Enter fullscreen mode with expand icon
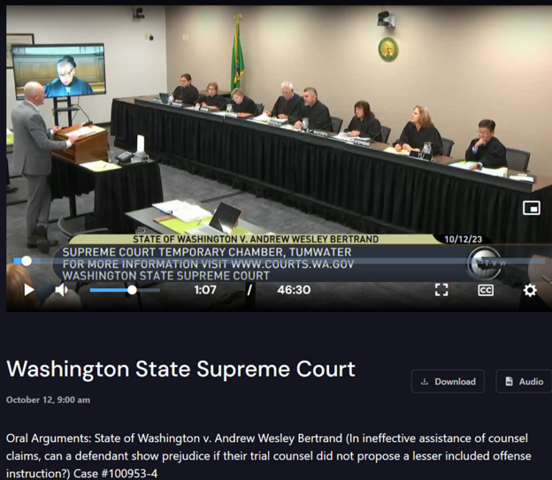 [x=441, y=290]
